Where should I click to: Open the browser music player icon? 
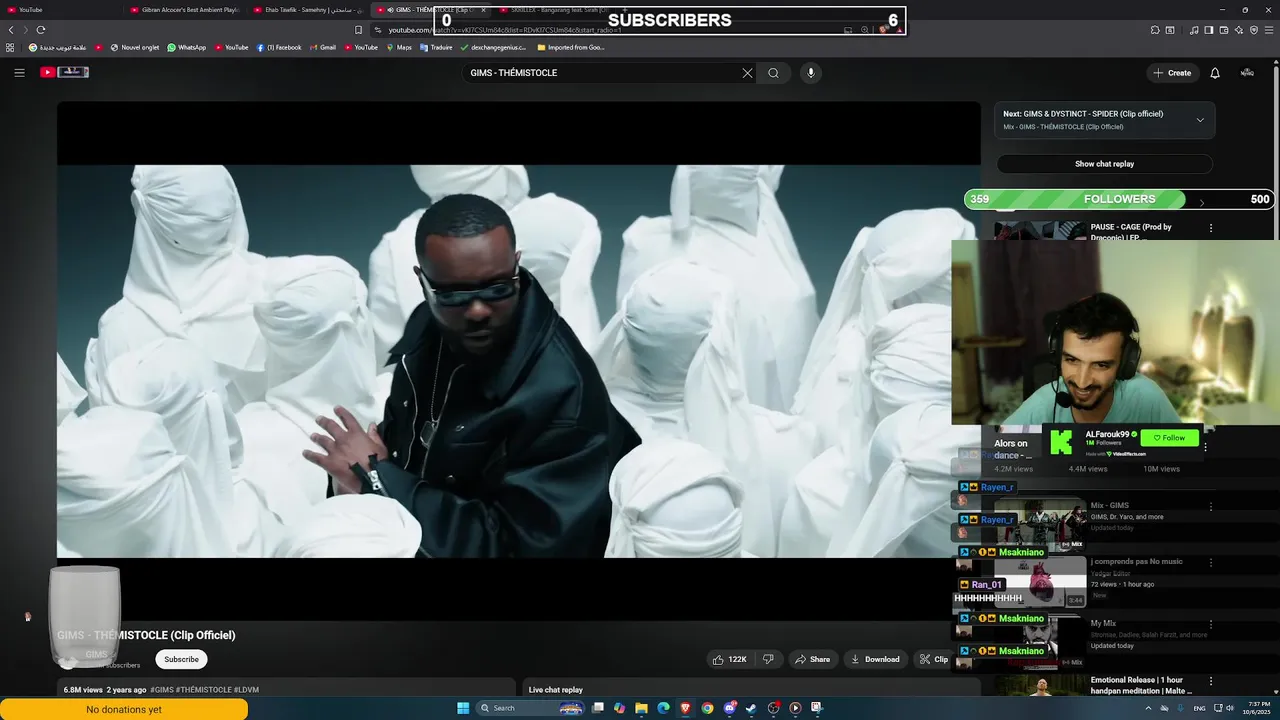coord(1194,30)
